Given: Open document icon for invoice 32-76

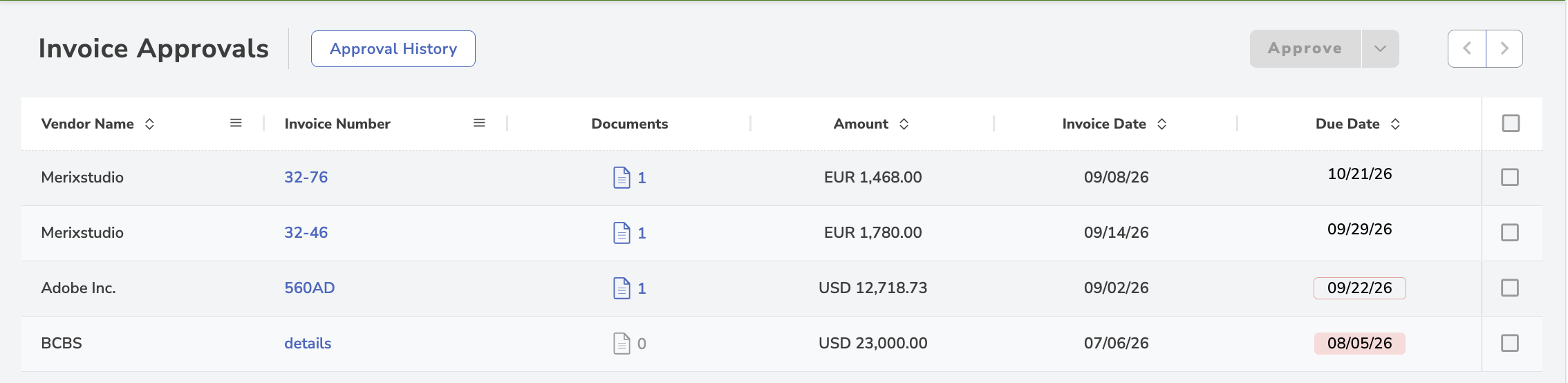Looking at the screenshot, I should click(x=622, y=178).
